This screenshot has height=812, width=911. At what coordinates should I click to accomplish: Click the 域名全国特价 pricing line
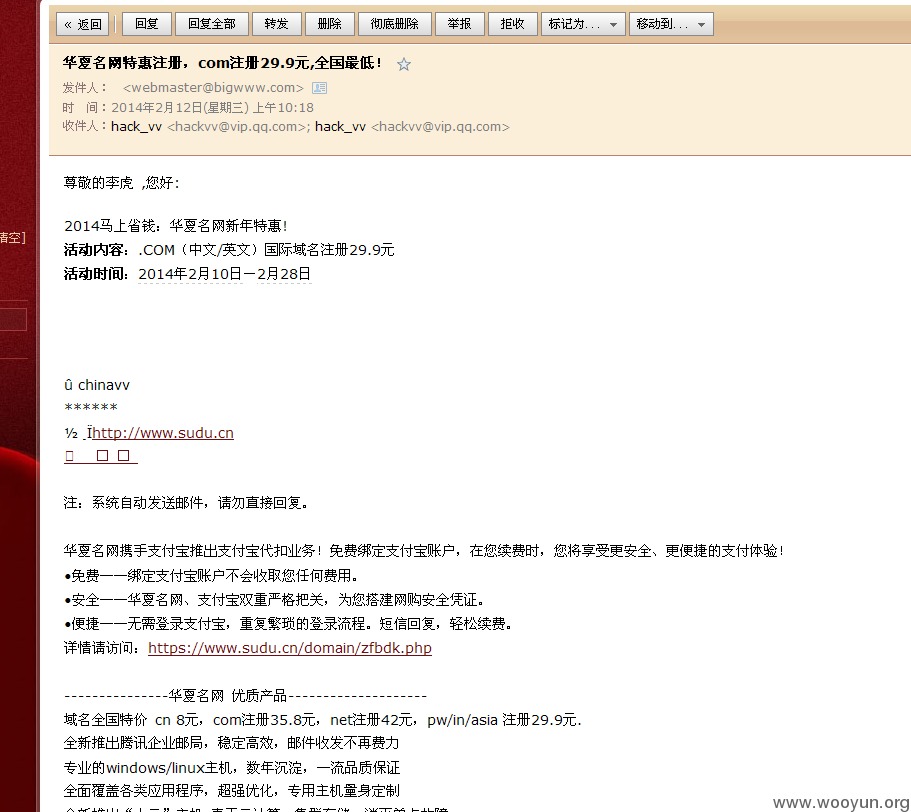[x=322, y=720]
